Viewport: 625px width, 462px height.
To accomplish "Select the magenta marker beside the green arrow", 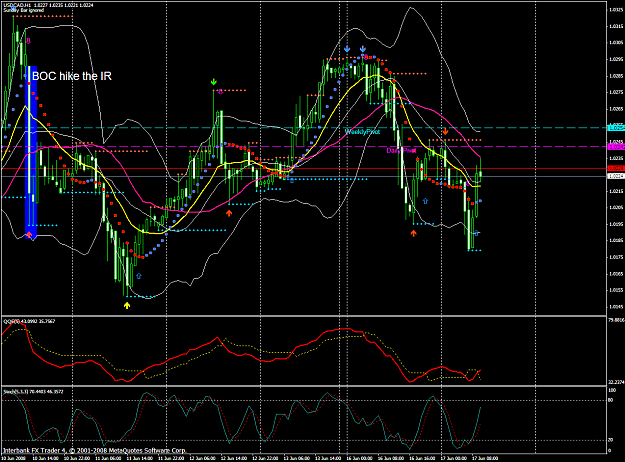I will pos(220,92).
